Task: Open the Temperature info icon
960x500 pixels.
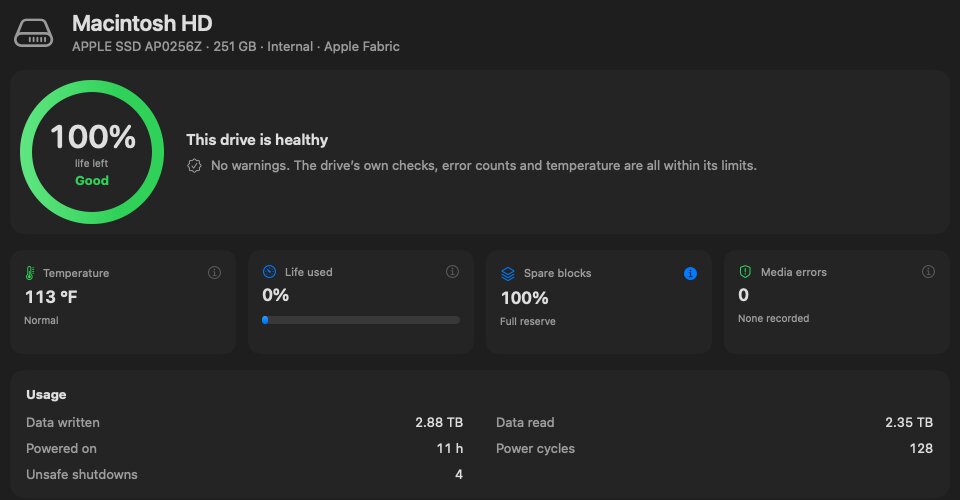Action: coord(214,272)
